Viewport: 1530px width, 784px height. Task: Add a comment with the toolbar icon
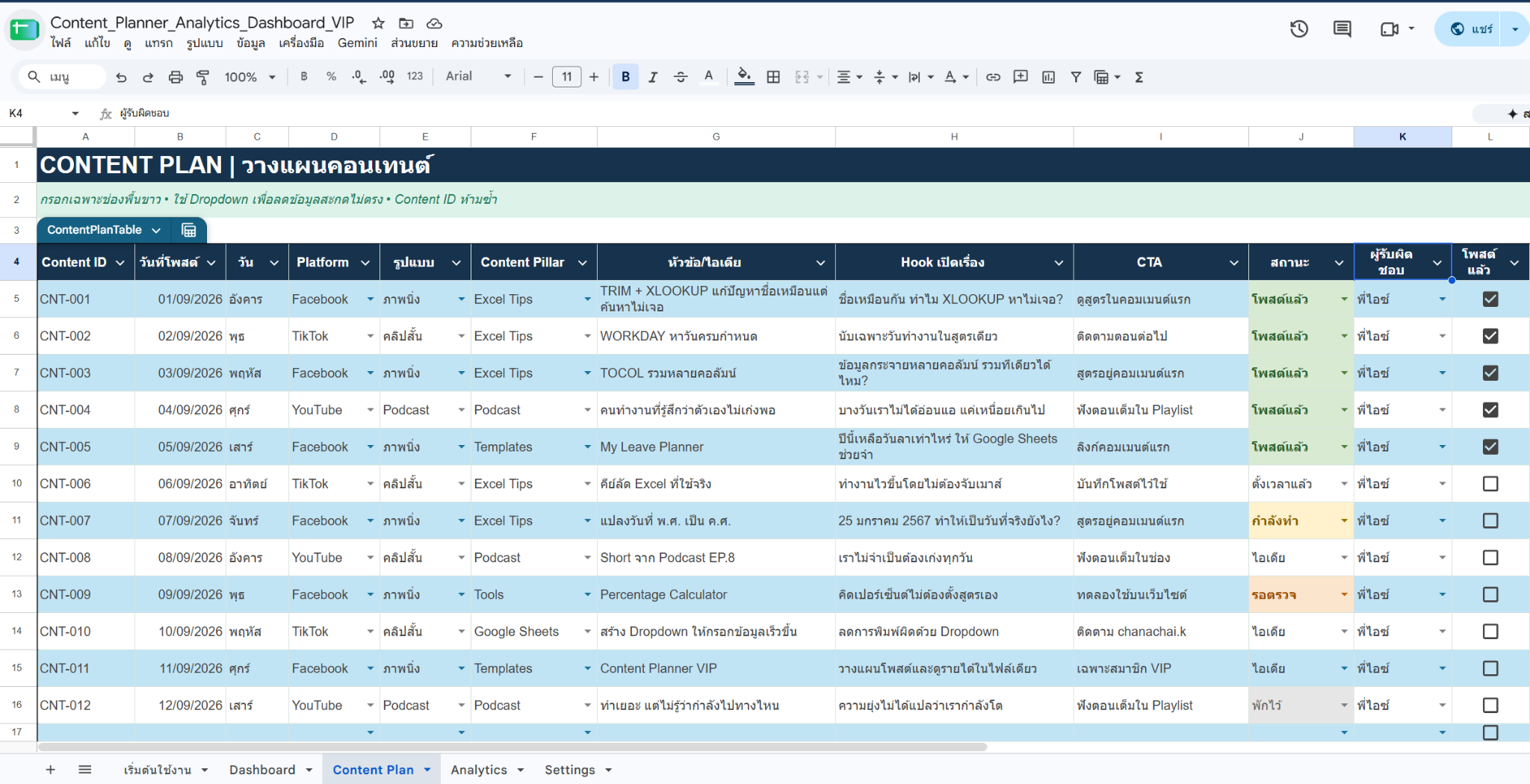coord(1020,77)
